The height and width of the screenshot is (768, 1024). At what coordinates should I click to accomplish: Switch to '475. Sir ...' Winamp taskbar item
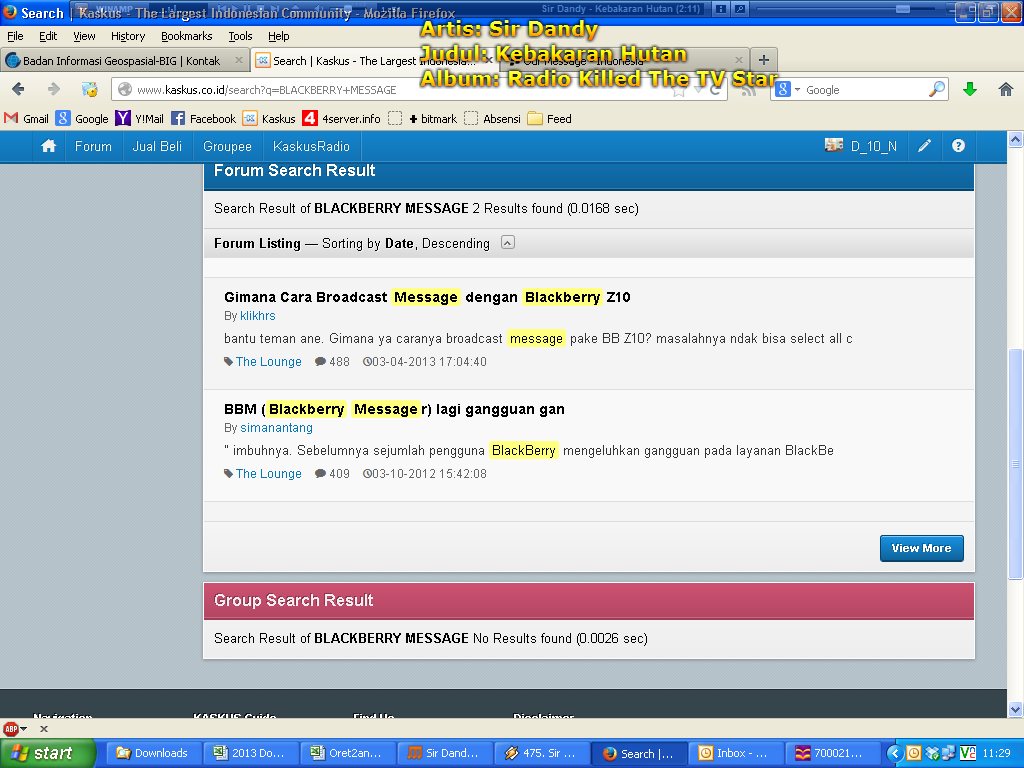click(x=541, y=753)
